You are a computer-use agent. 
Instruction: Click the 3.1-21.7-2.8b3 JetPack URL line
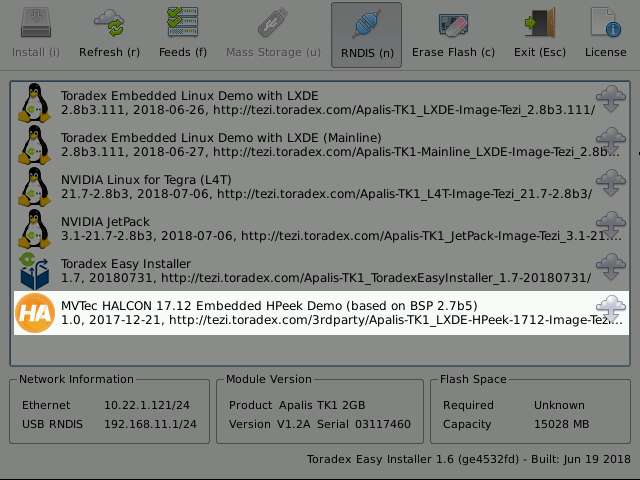[341, 236]
